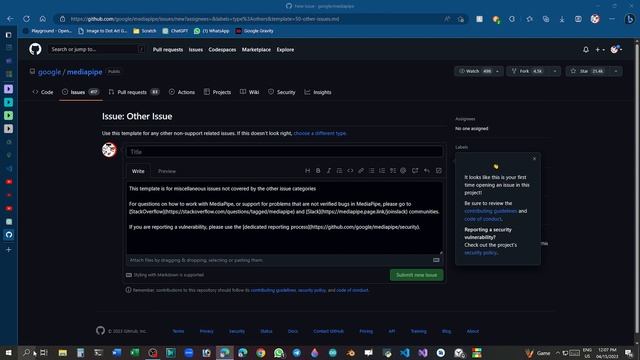Open the Issues repository tab
The image size is (640, 360).
click(81, 92)
